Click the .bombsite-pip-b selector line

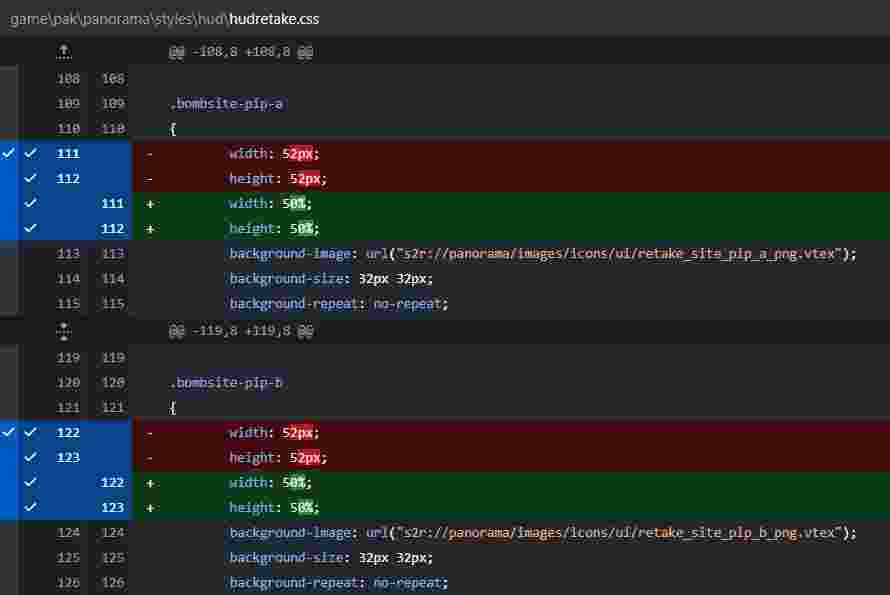pos(226,382)
